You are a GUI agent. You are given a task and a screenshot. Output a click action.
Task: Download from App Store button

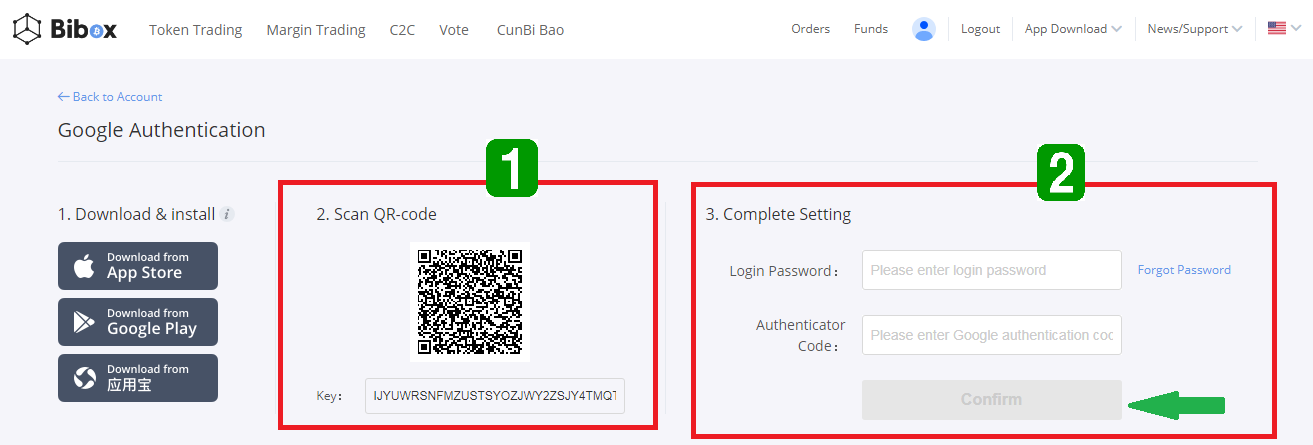coord(138,266)
